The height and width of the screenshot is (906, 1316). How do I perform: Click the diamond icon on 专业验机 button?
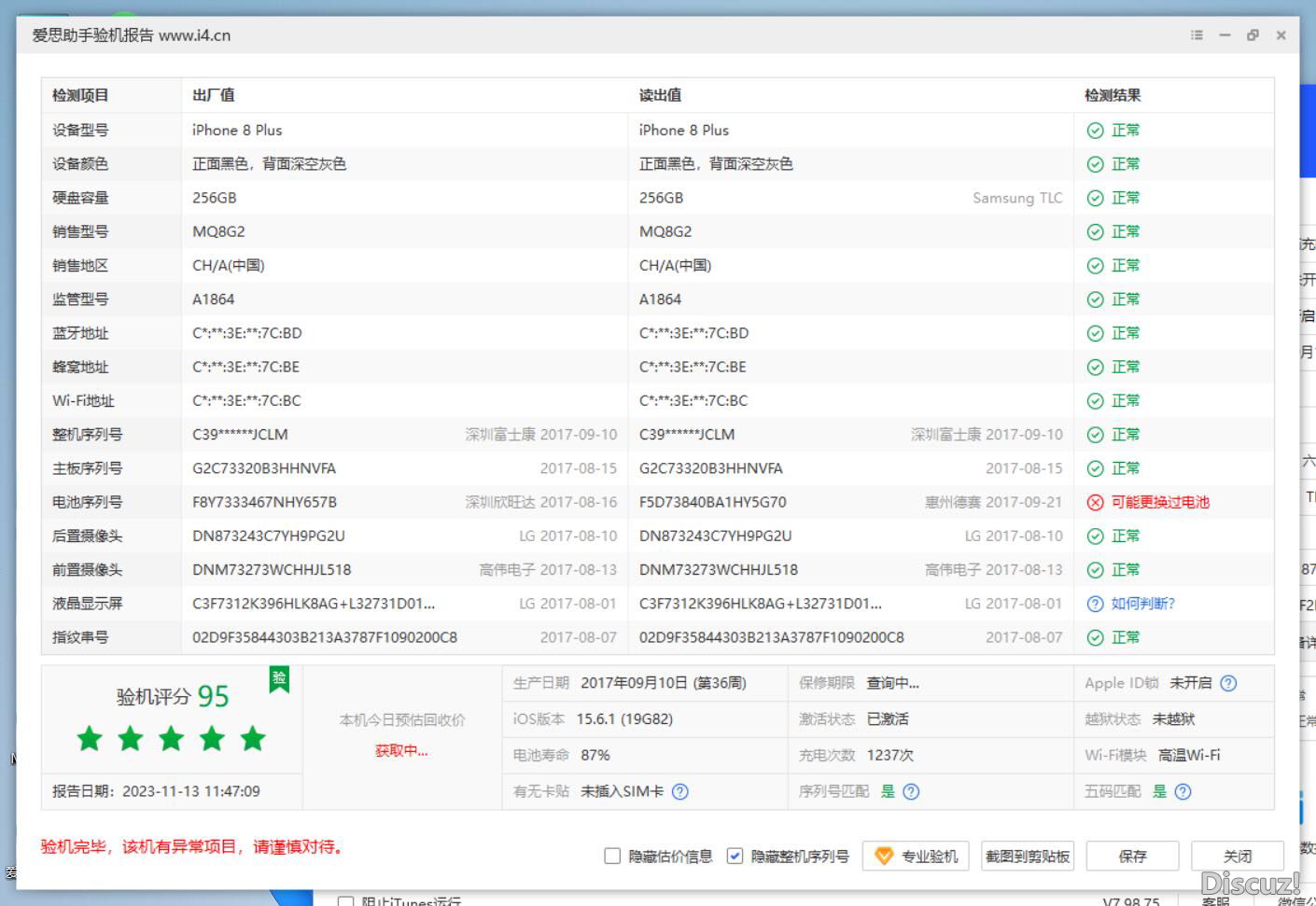point(883,856)
